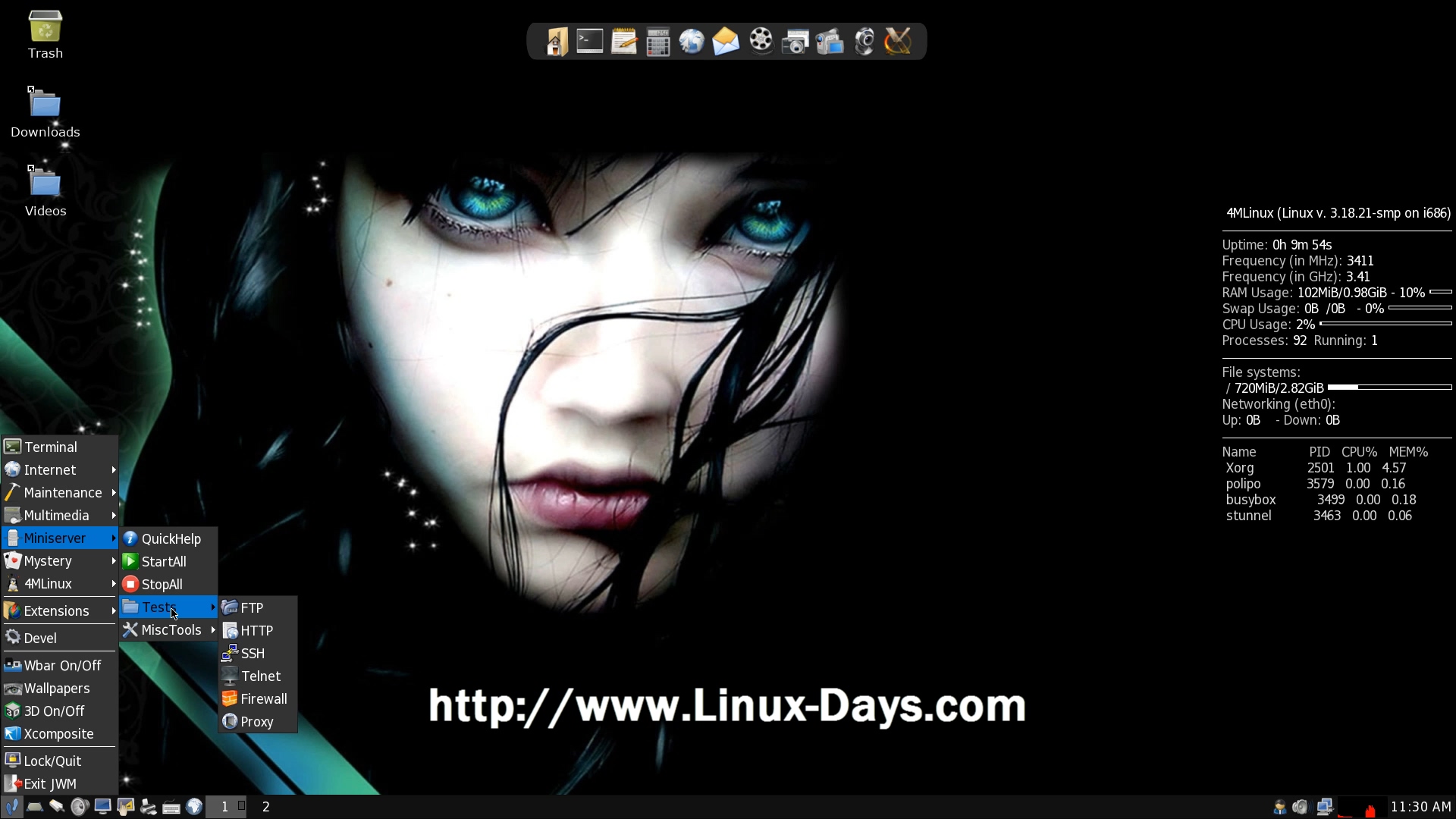Launch the web browser globe in dock

coord(692,41)
